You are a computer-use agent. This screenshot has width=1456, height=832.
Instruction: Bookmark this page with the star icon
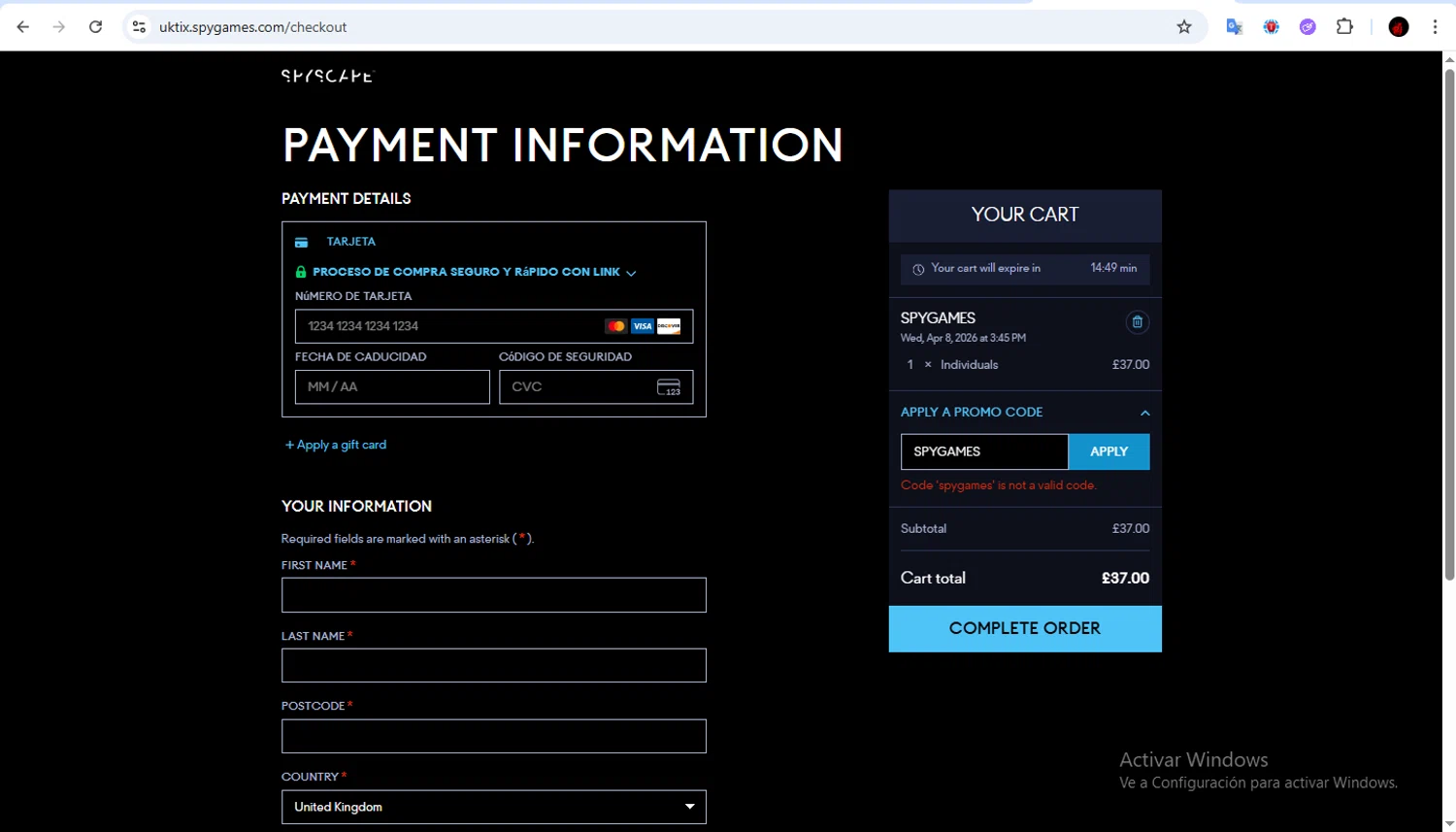click(x=1184, y=27)
